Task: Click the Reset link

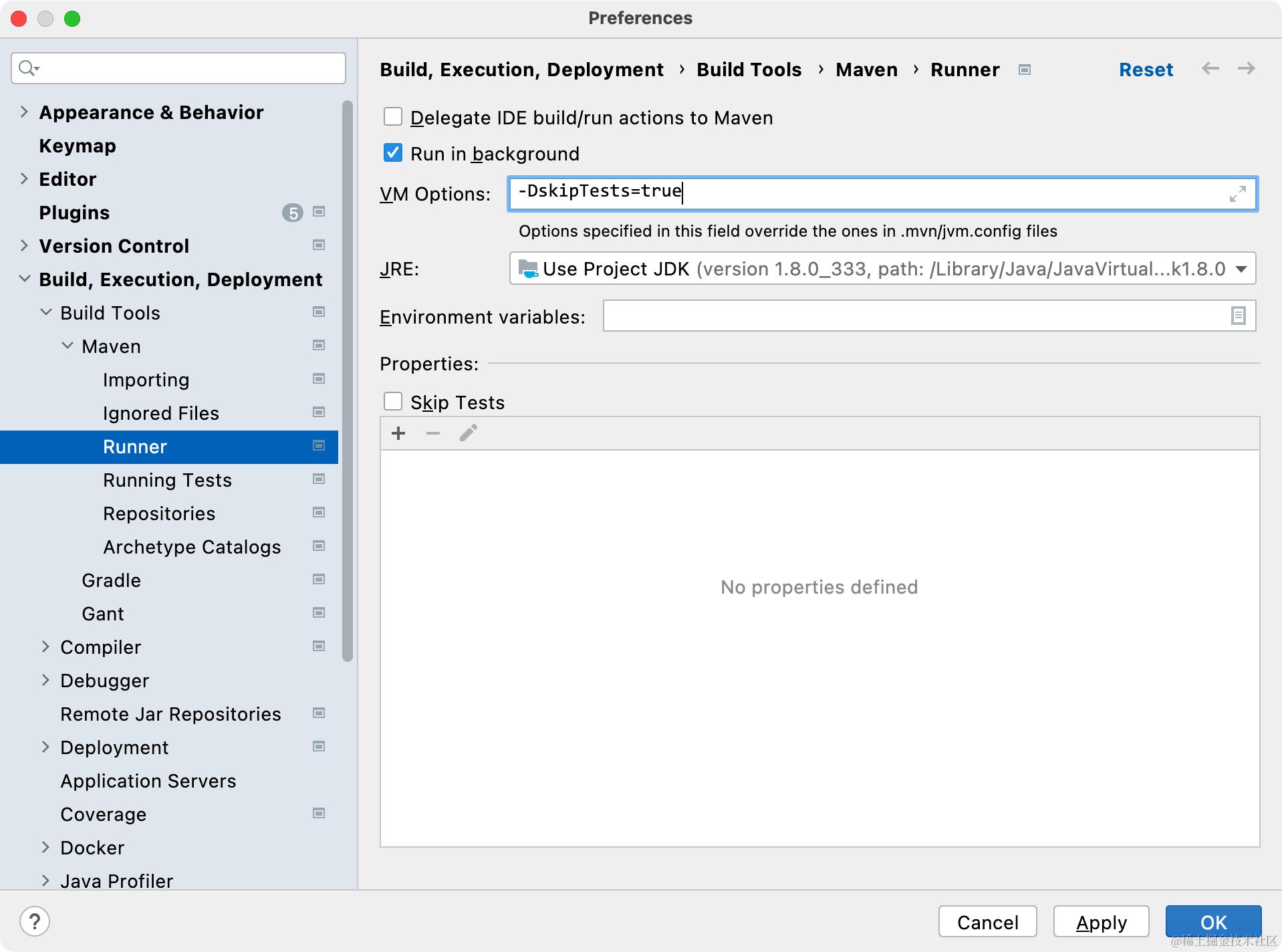Action: 1146,70
